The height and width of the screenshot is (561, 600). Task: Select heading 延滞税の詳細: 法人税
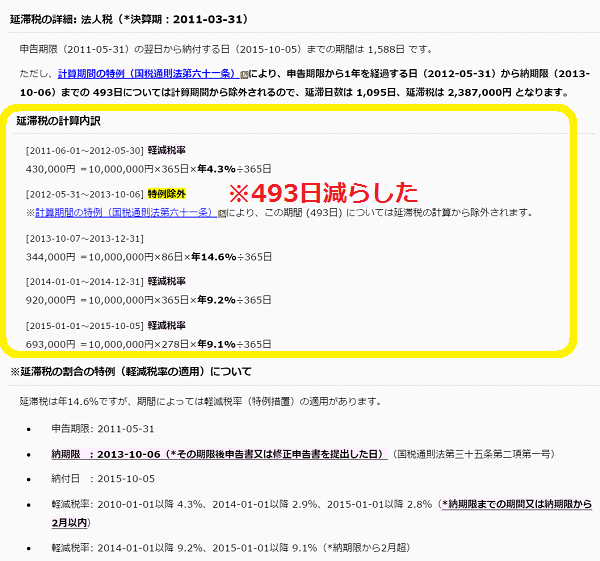point(130,19)
